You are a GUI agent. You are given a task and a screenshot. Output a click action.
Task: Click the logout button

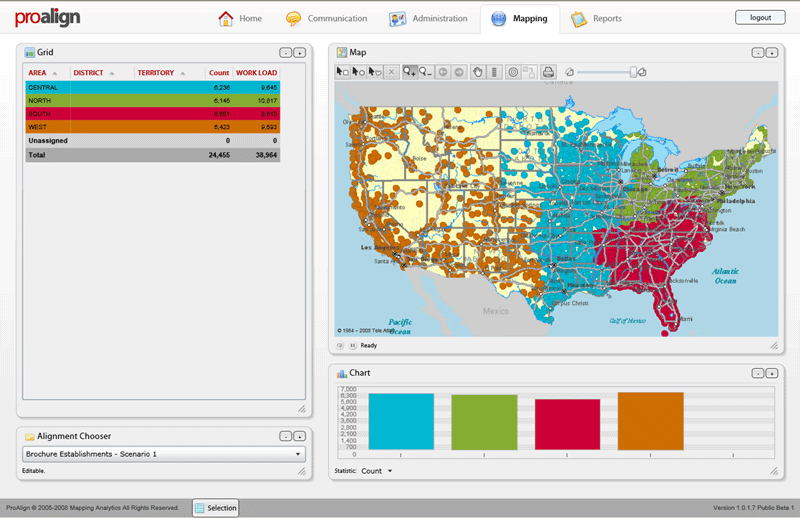pyautogui.click(x=760, y=17)
